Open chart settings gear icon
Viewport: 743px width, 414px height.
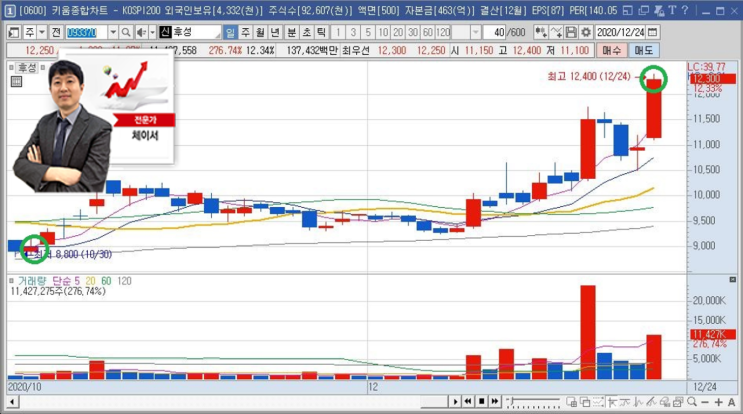(586, 32)
